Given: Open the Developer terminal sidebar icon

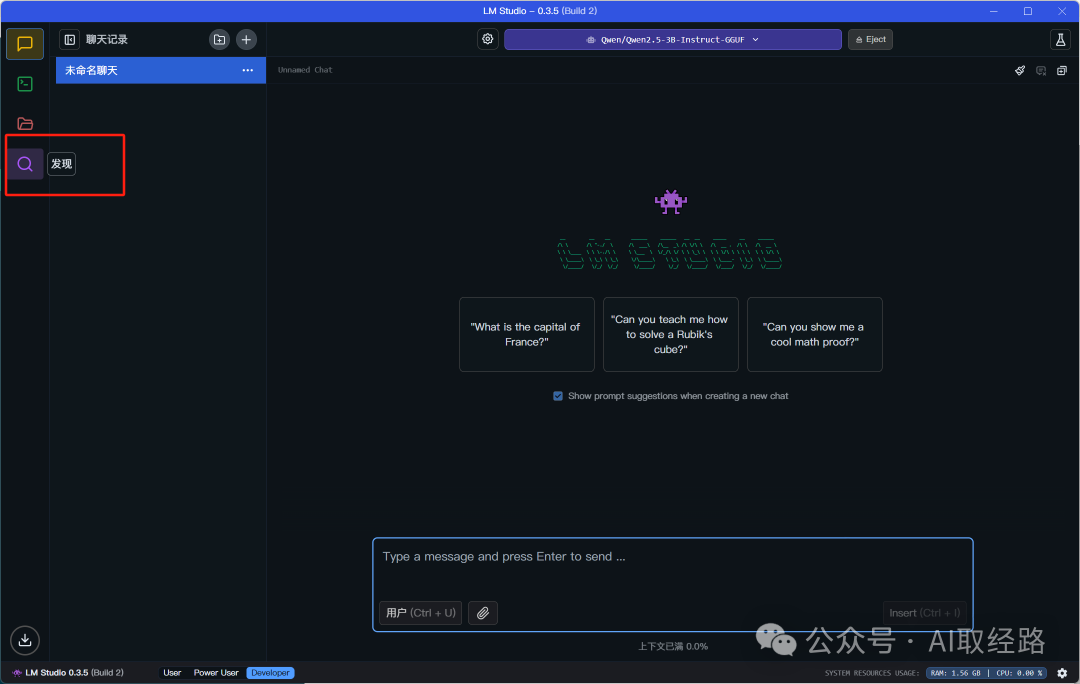Looking at the screenshot, I should tap(25, 84).
